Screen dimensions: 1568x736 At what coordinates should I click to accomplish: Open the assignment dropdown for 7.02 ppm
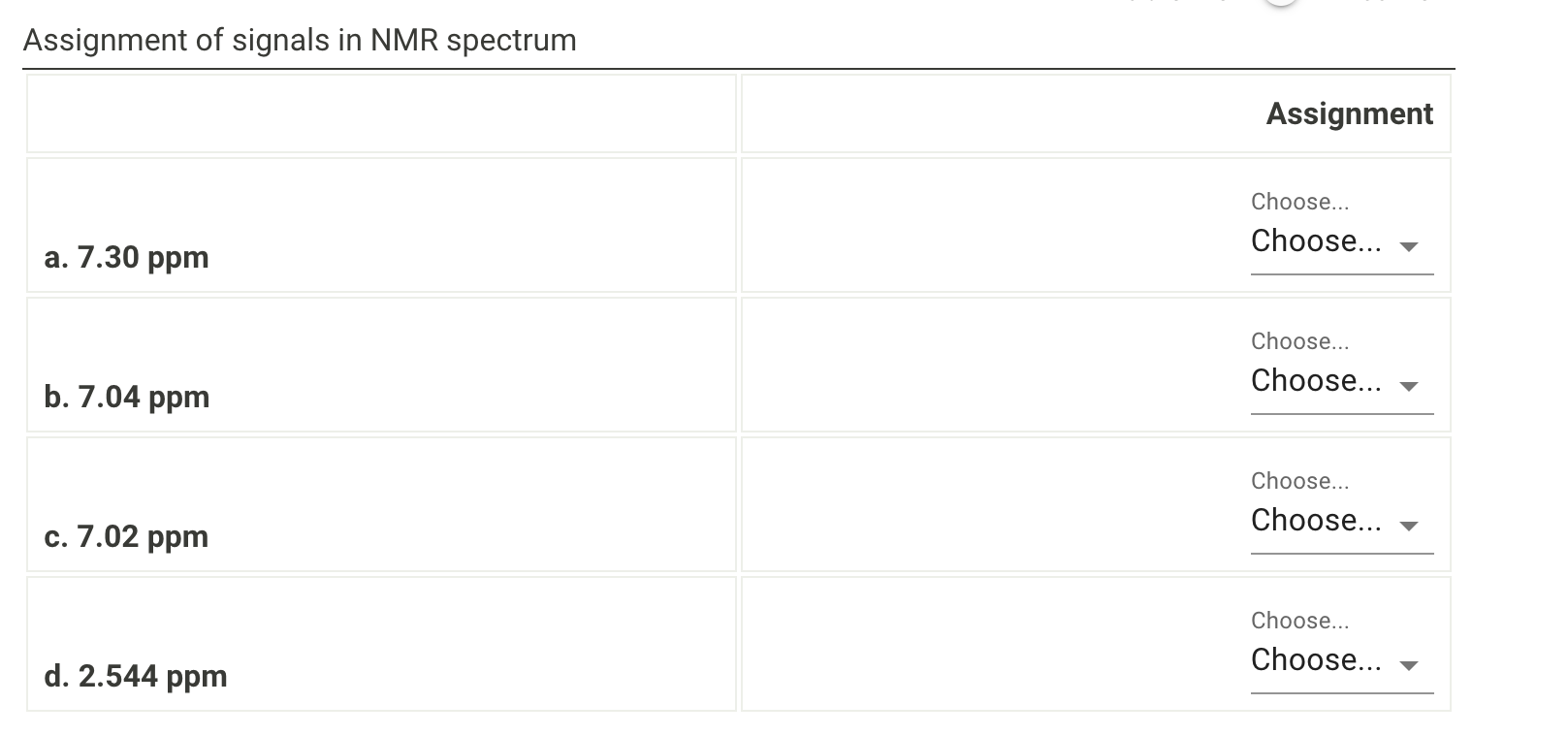1341,521
